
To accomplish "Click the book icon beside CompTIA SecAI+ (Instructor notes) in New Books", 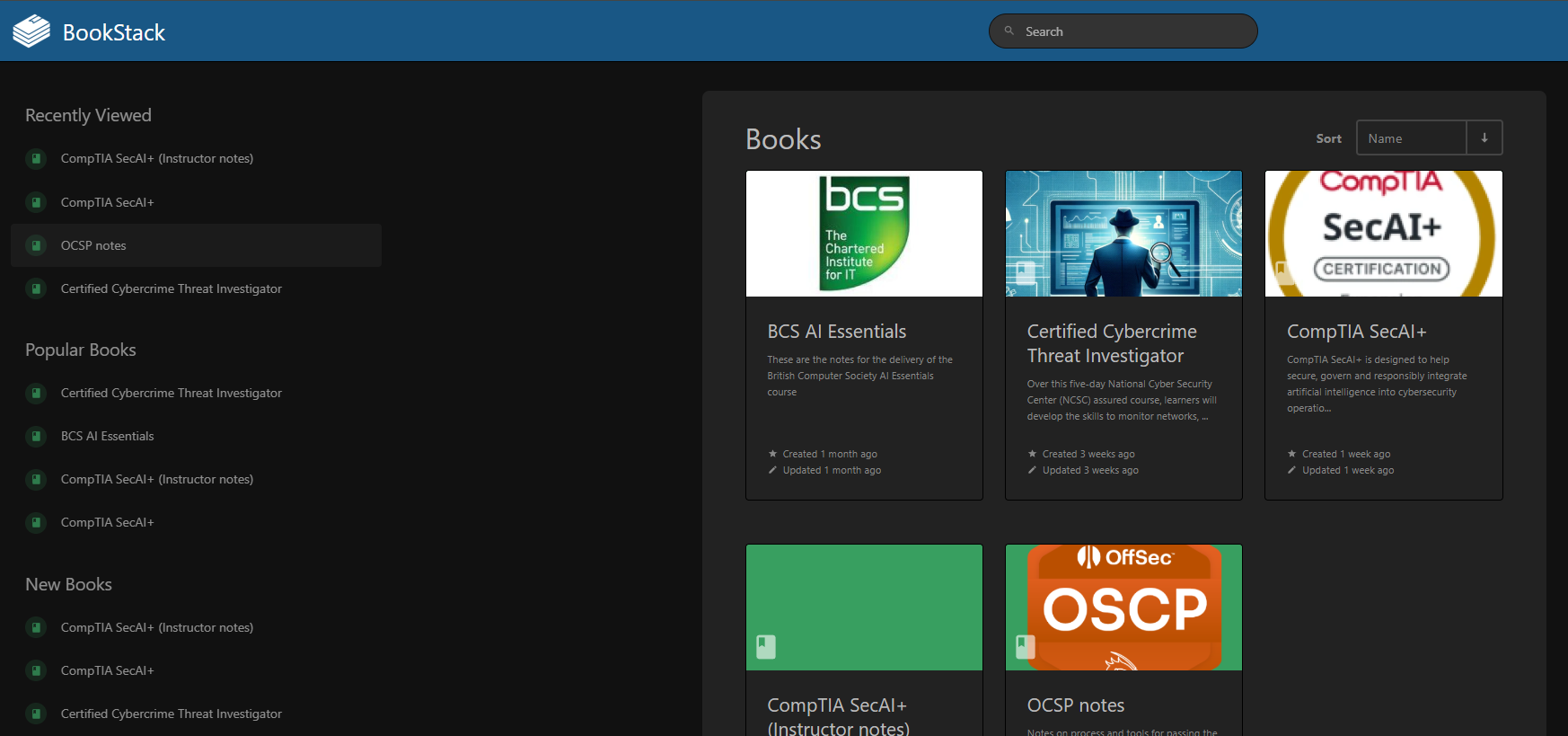I will coord(36,628).
